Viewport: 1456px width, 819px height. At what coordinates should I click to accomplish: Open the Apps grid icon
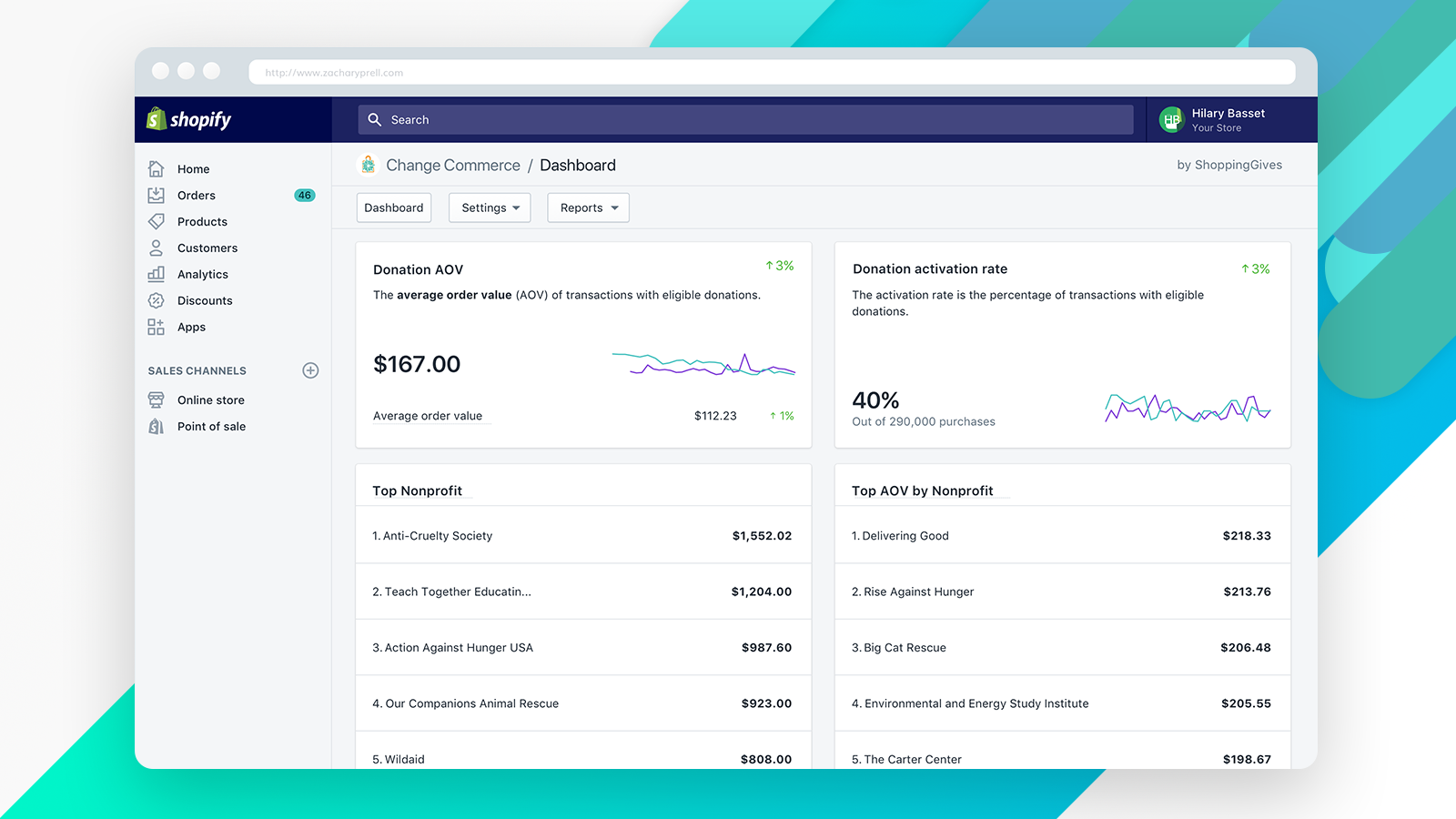[x=157, y=327]
